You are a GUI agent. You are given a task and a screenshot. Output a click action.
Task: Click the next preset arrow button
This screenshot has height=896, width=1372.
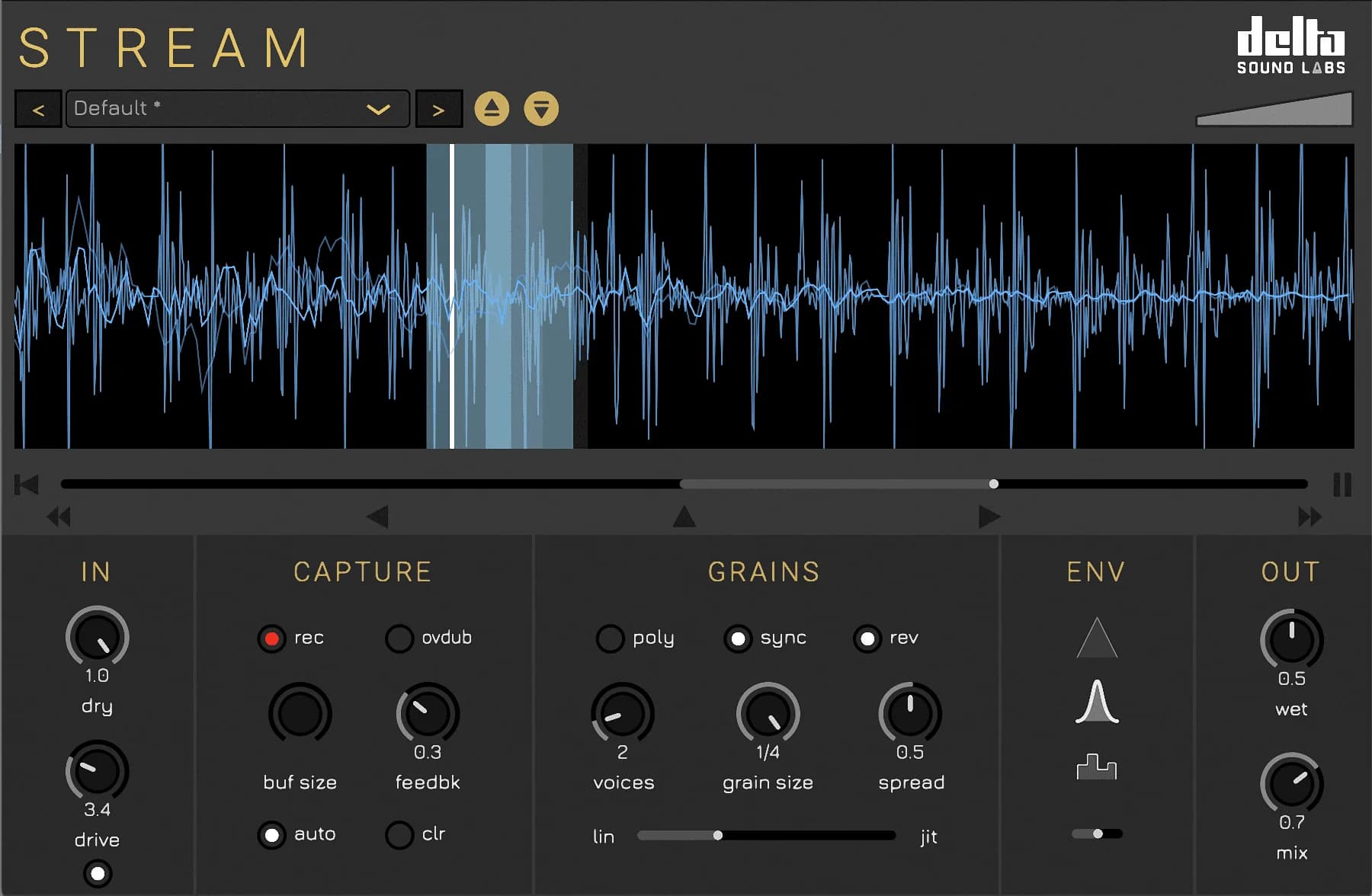coord(438,108)
